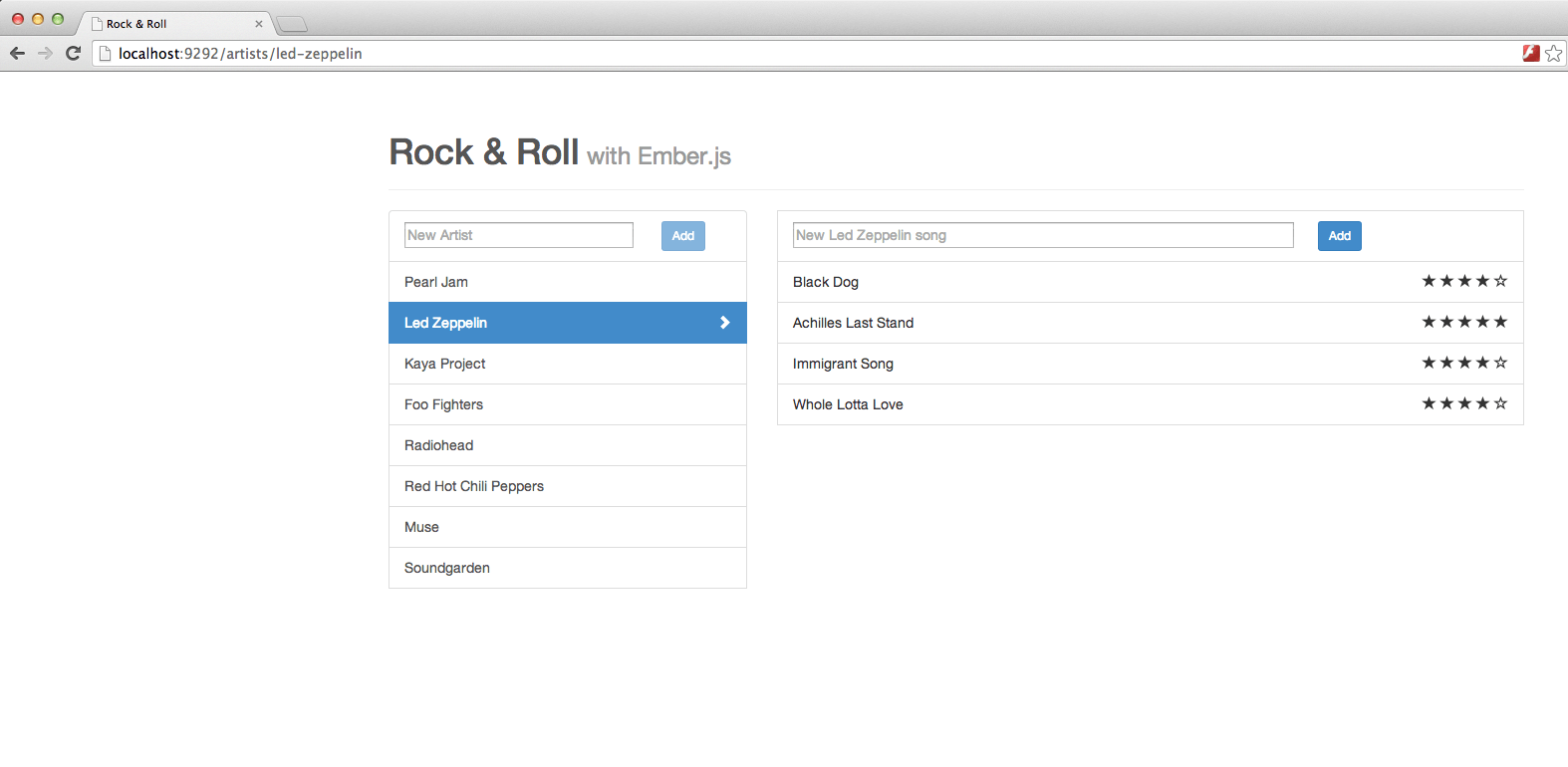
Task: Select Muse from the artist list
Action: [x=568, y=527]
